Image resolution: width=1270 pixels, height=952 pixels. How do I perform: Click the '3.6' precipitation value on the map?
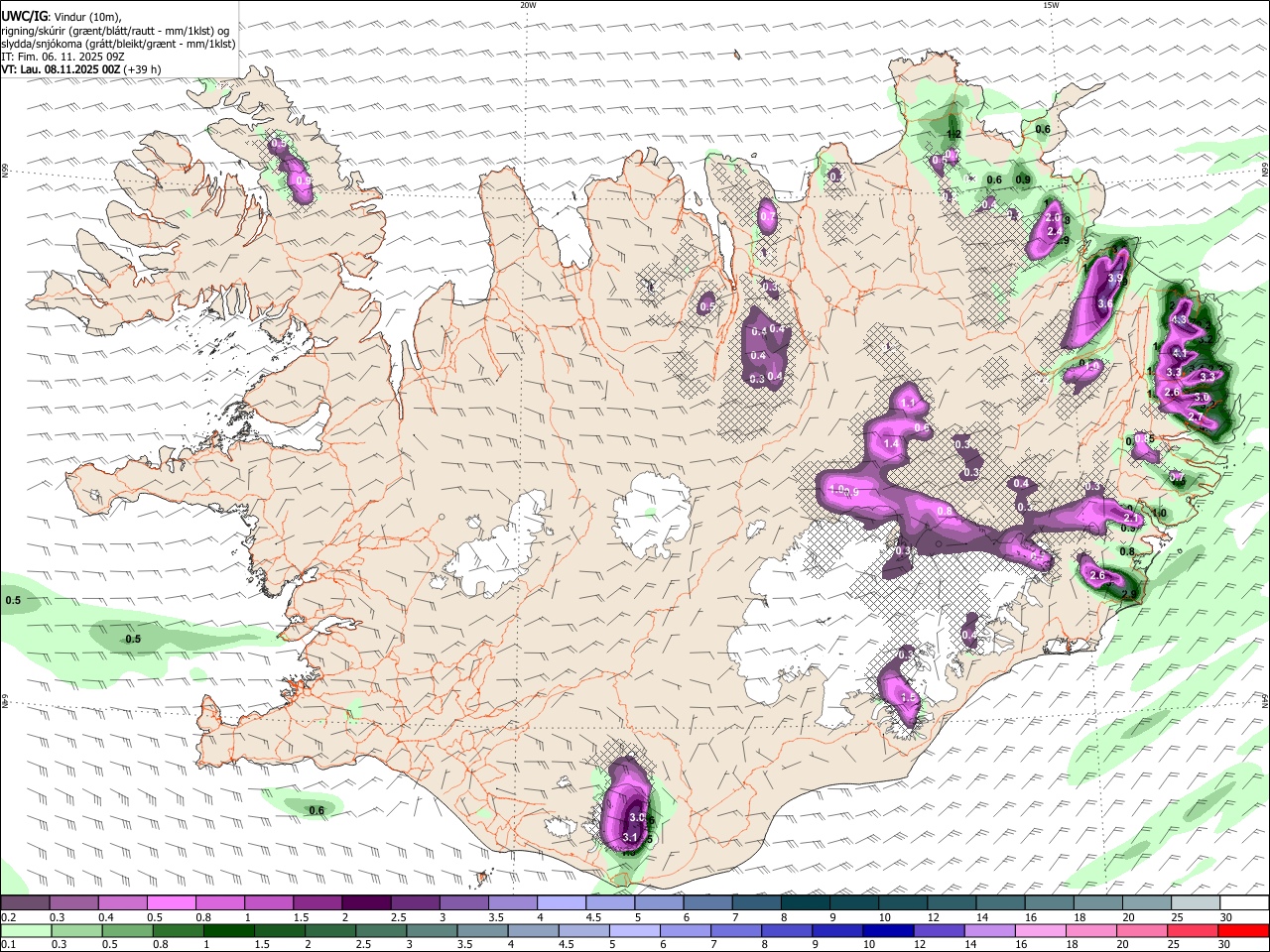[1105, 304]
